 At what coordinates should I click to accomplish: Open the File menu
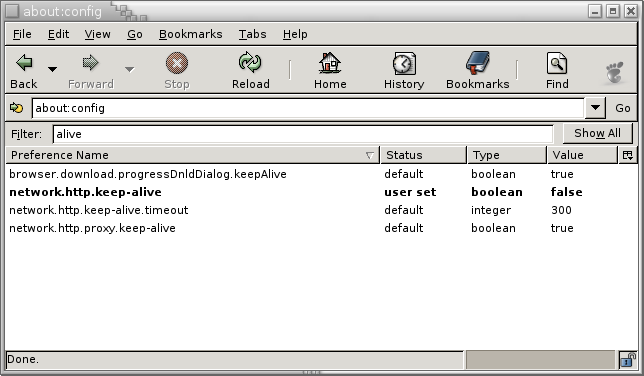[22, 34]
